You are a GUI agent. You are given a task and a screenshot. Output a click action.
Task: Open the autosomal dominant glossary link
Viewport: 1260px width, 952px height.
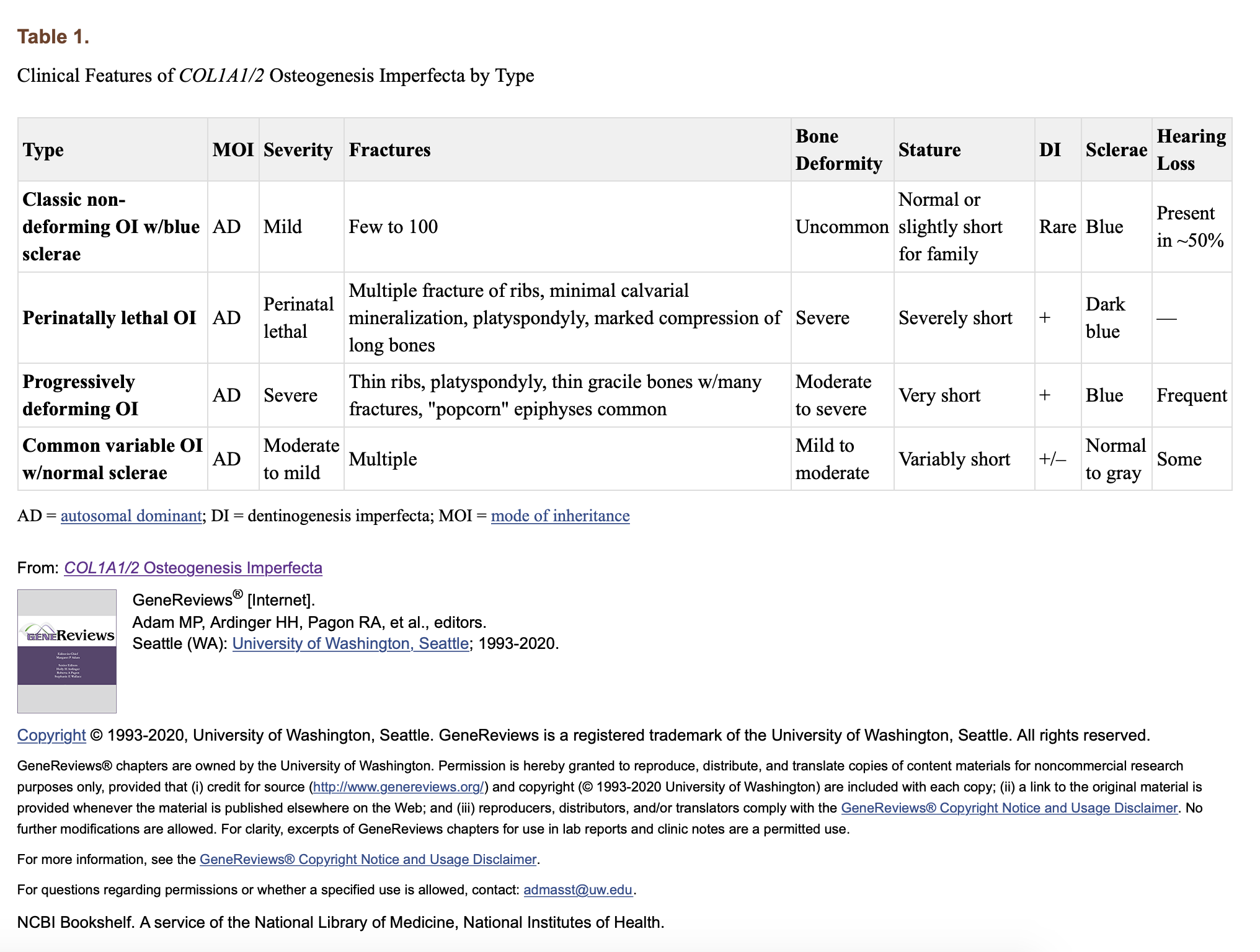point(131,516)
